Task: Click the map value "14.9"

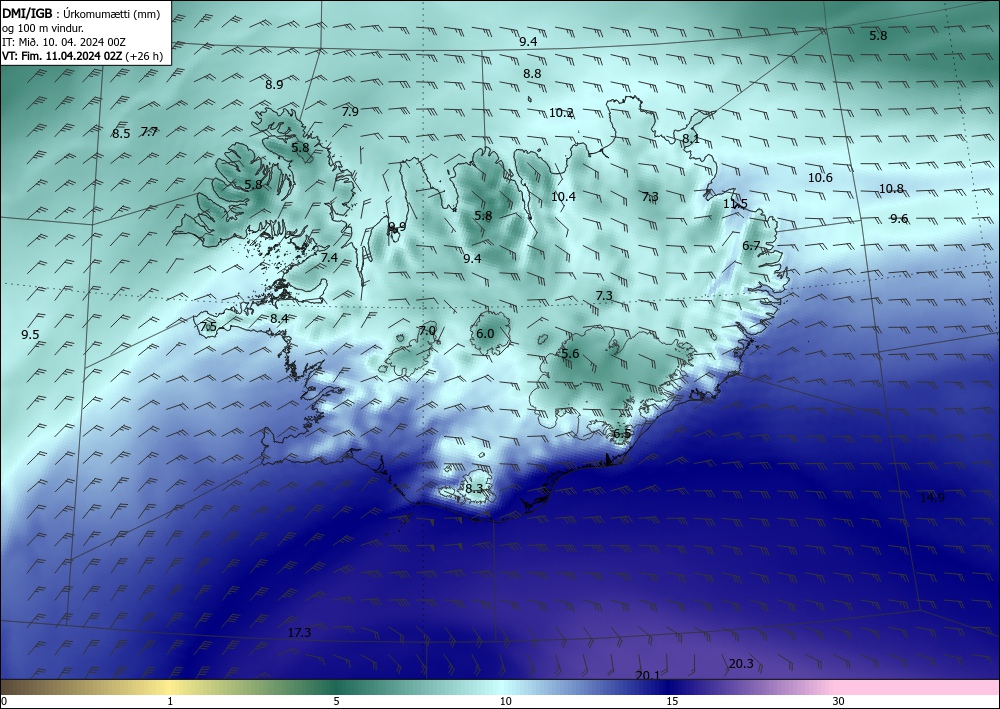Action: pyautogui.click(x=932, y=497)
